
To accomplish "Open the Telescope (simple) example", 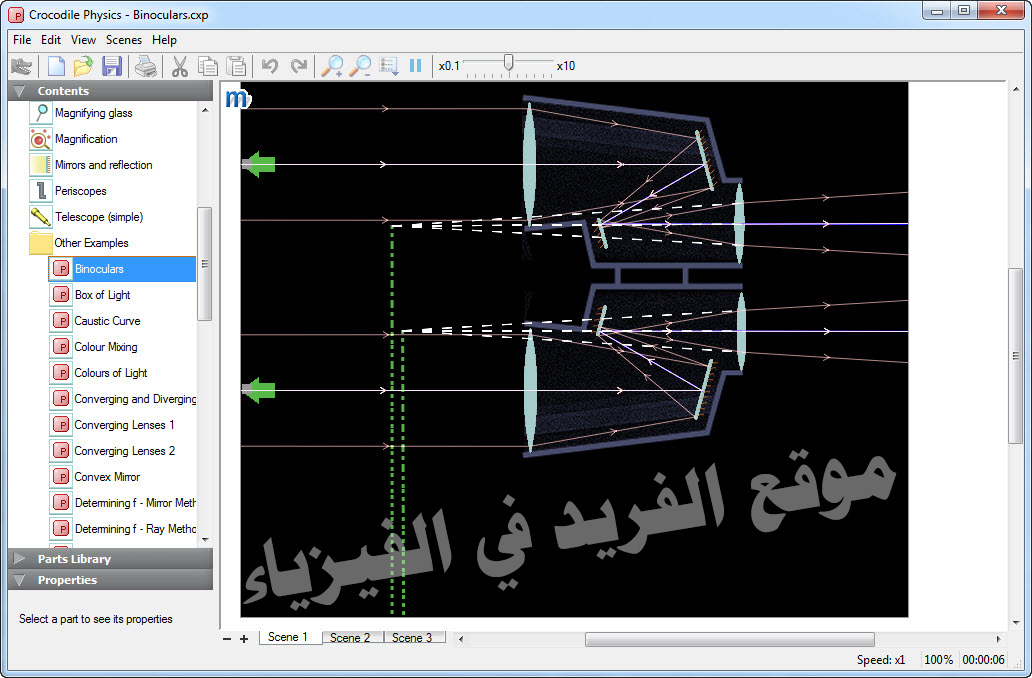I will pyautogui.click(x=99, y=217).
